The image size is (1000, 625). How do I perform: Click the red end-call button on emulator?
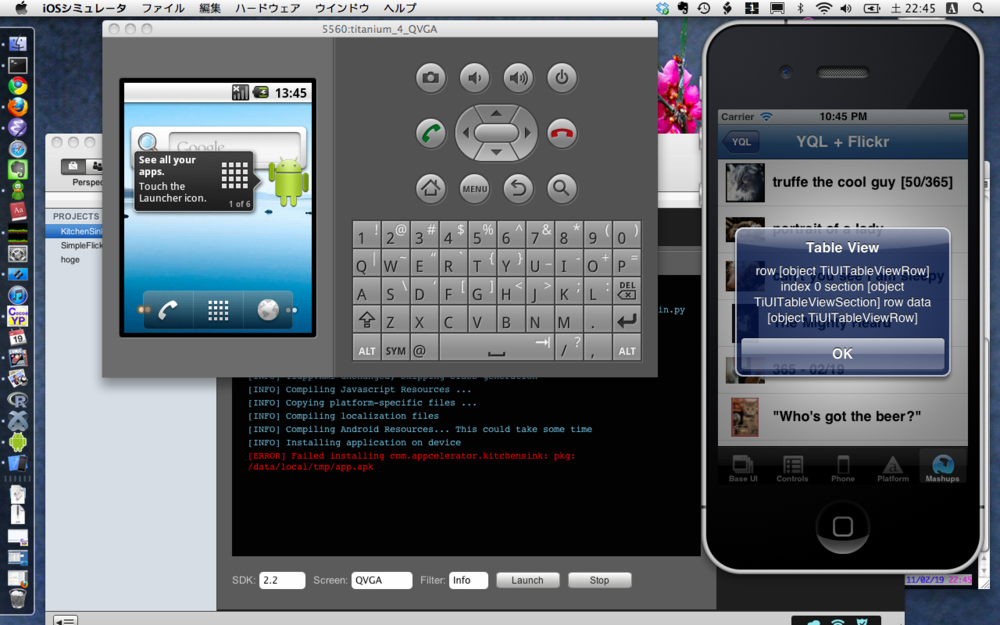pos(562,133)
